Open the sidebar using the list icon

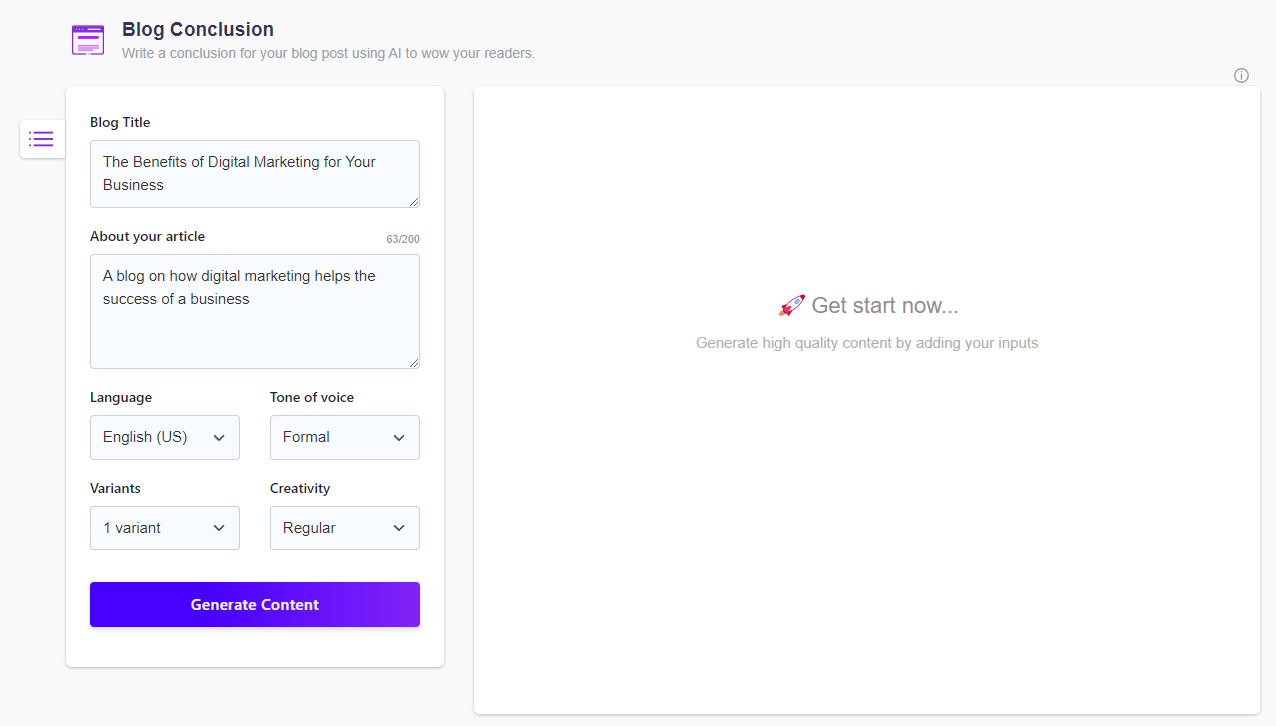(41, 138)
